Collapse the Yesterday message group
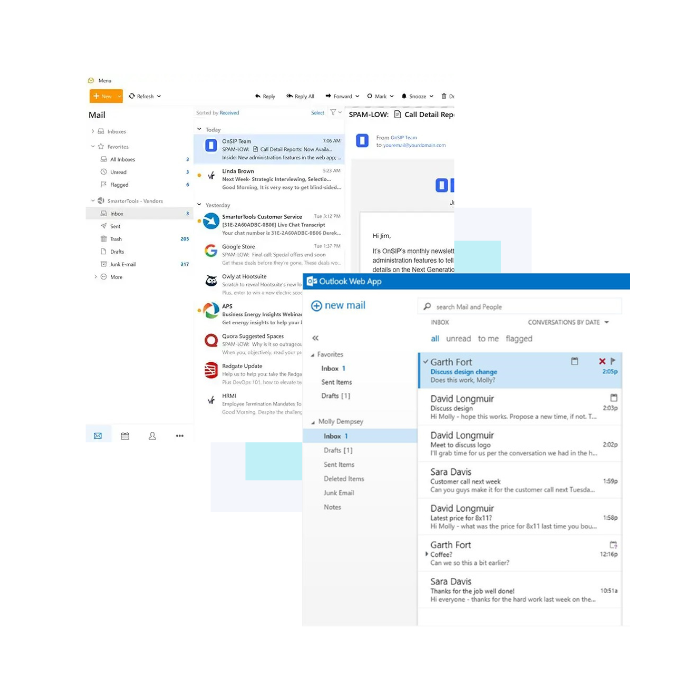Viewport: 700px width, 700px height. coord(199,205)
